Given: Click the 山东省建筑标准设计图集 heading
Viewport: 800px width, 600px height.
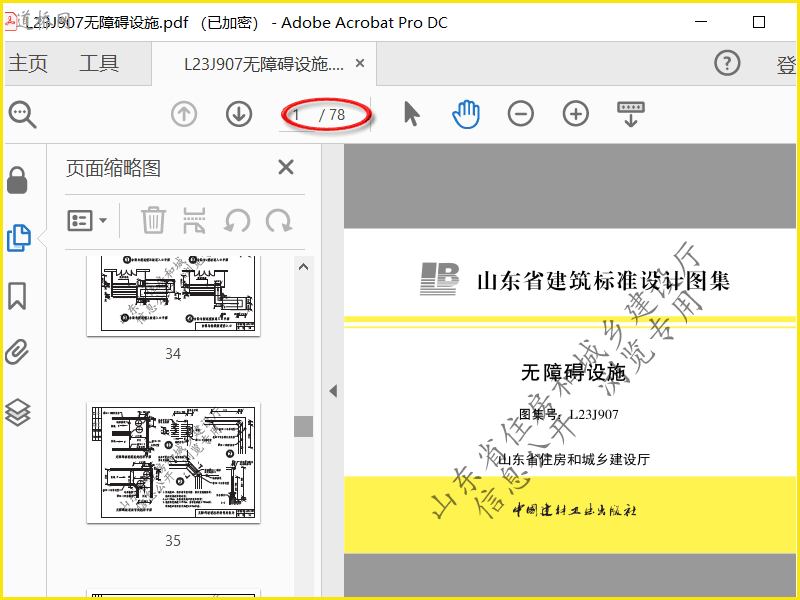Looking at the screenshot, I should (x=604, y=281).
